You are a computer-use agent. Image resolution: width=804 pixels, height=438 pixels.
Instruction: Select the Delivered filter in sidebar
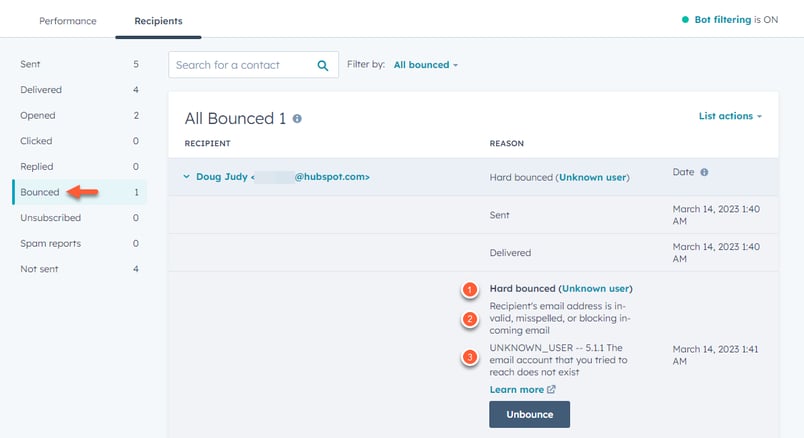[x=41, y=90]
